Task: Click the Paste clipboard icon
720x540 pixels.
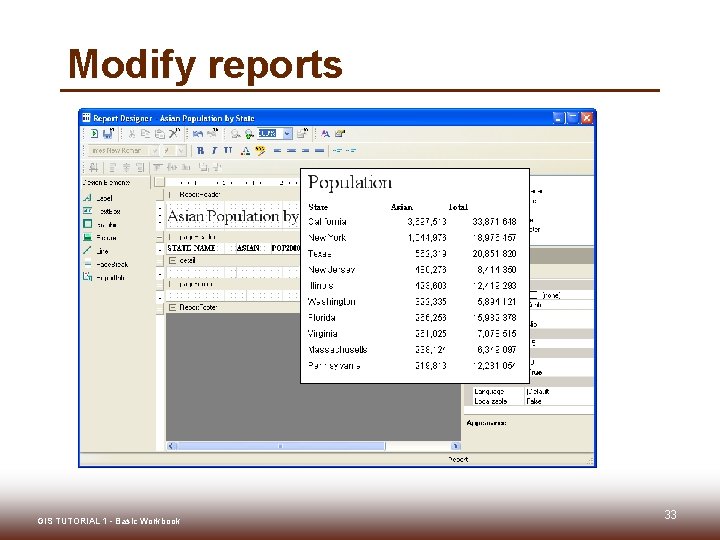Action: [159, 134]
